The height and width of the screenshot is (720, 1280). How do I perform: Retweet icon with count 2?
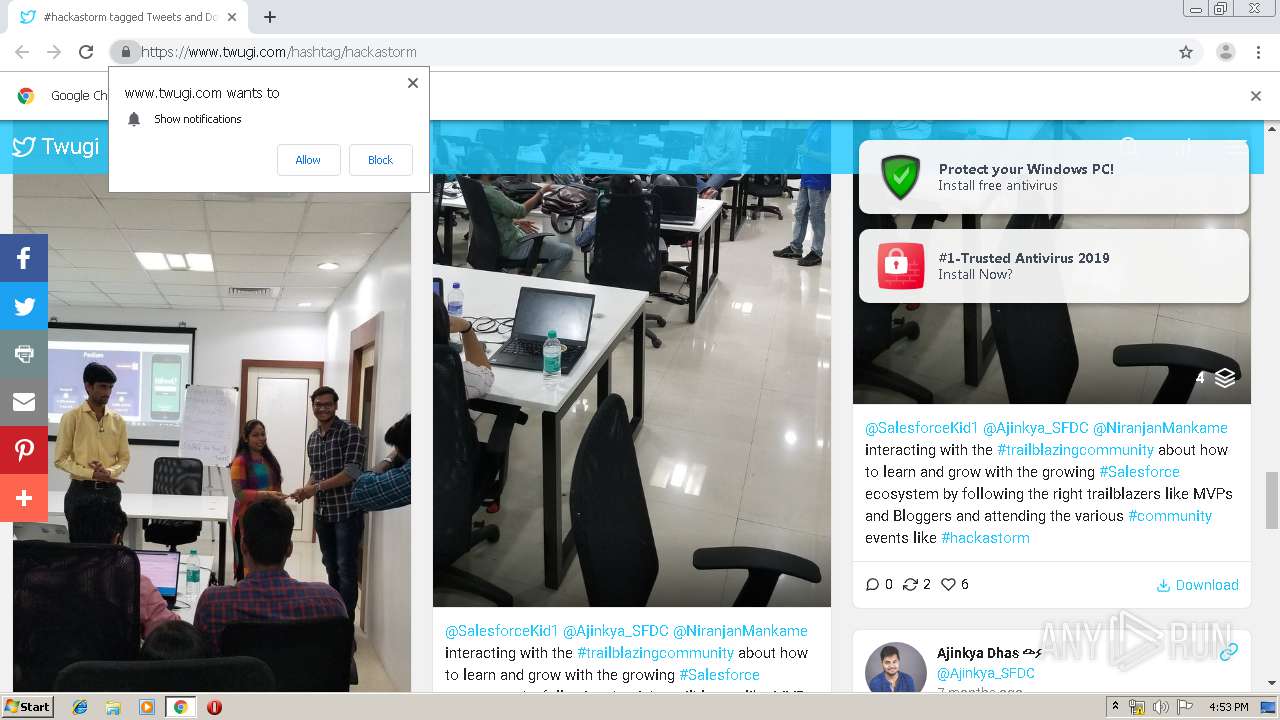(x=910, y=585)
